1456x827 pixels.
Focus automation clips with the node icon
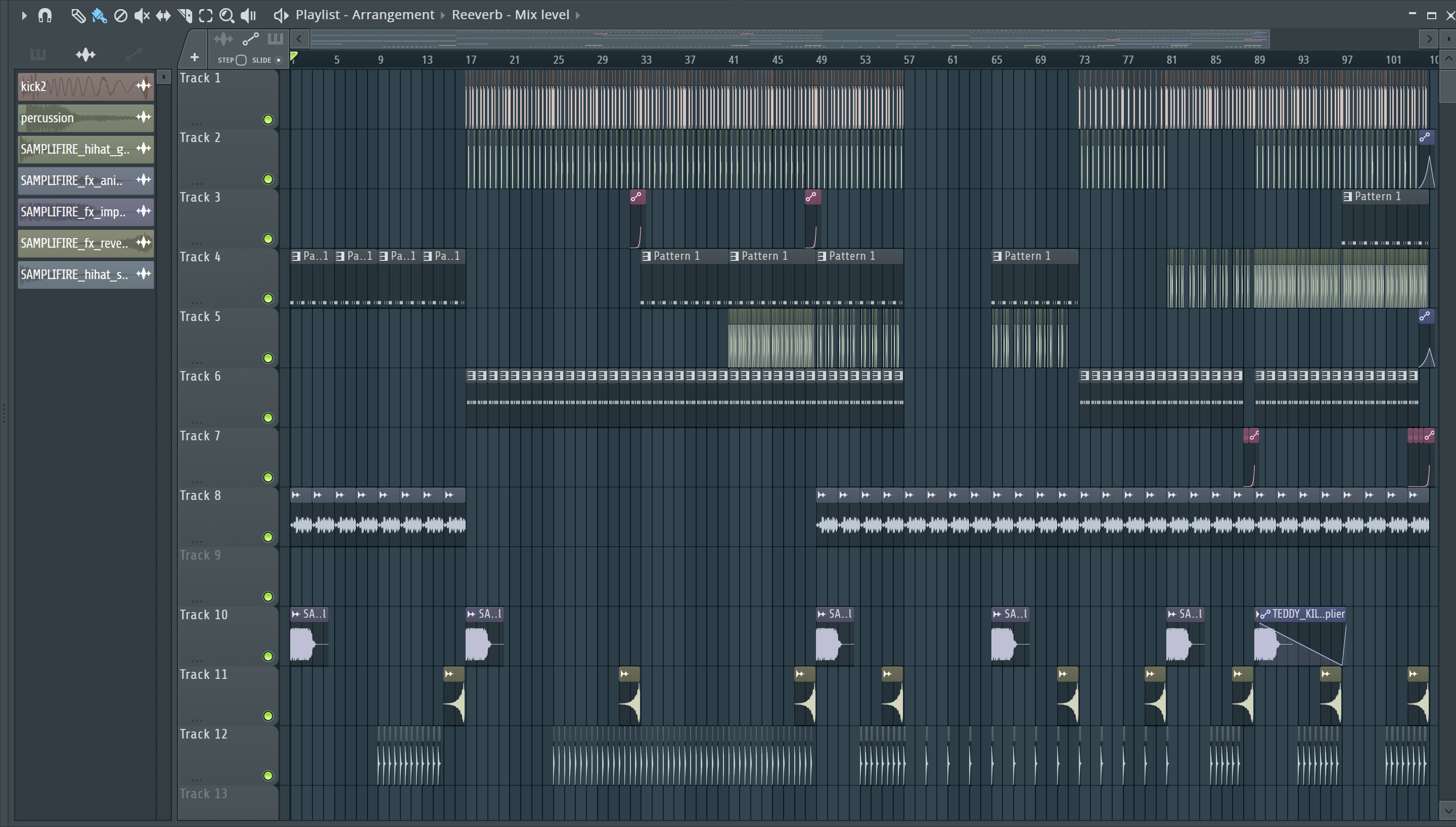[250, 39]
